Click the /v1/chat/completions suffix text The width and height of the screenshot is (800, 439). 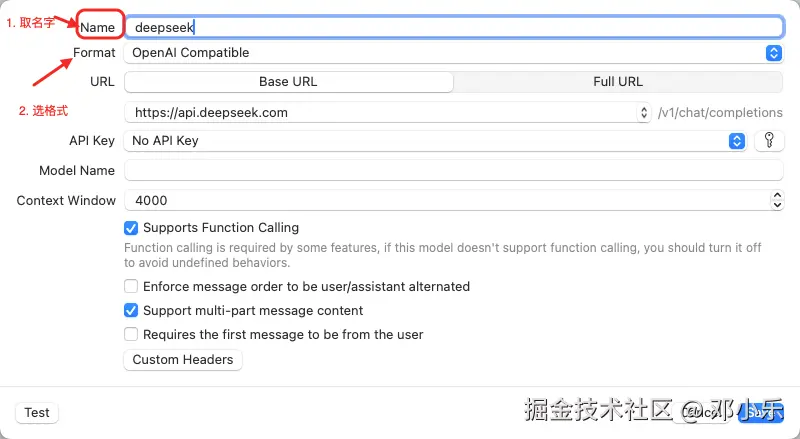pos(720,112)
